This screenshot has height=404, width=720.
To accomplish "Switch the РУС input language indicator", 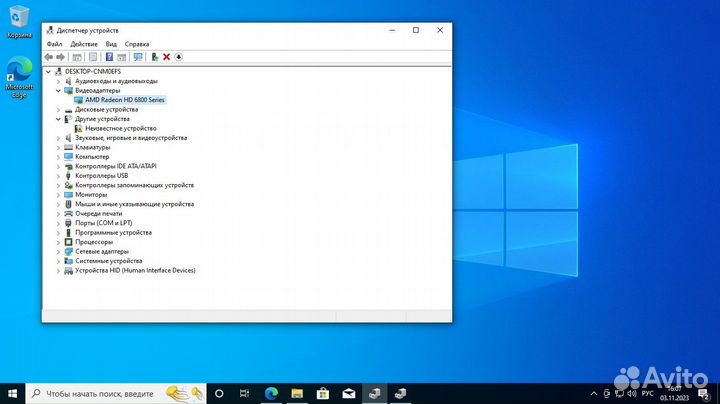I will coord(647,393).
